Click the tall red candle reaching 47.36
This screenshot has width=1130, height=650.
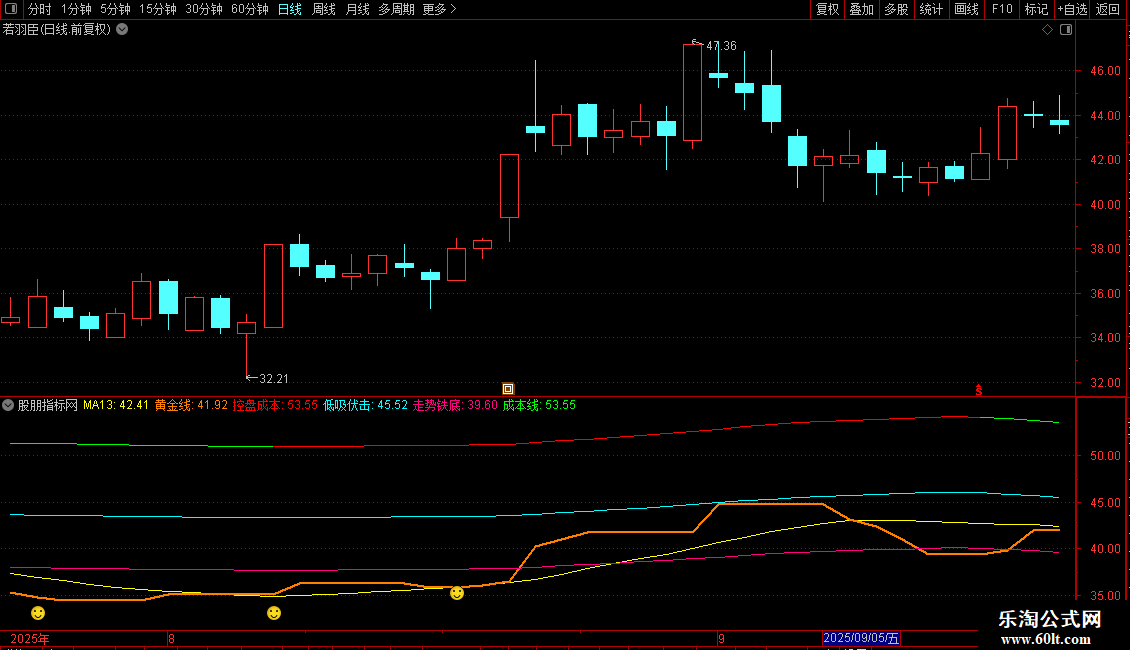[693, 92]
